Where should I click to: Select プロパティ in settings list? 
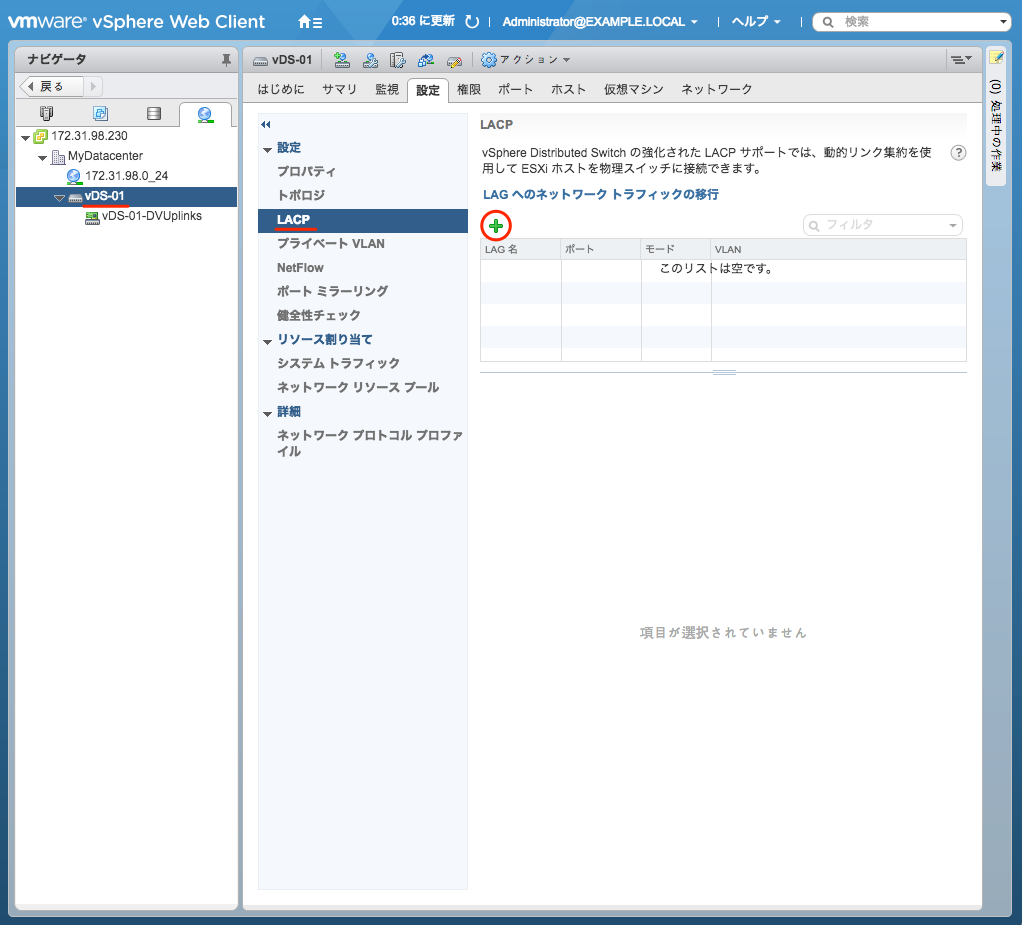point(306,171)
